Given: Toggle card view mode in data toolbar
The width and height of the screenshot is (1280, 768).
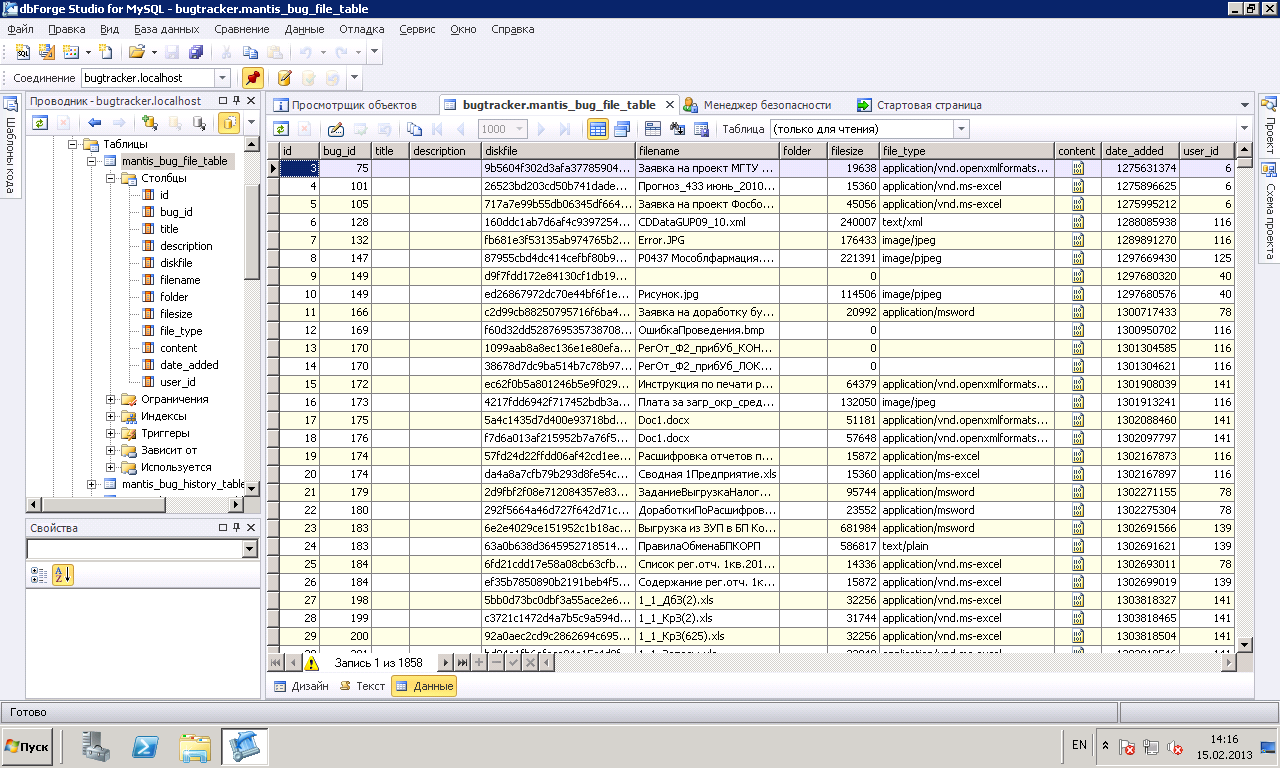Looking at the screenshot, I should [621, 129].
